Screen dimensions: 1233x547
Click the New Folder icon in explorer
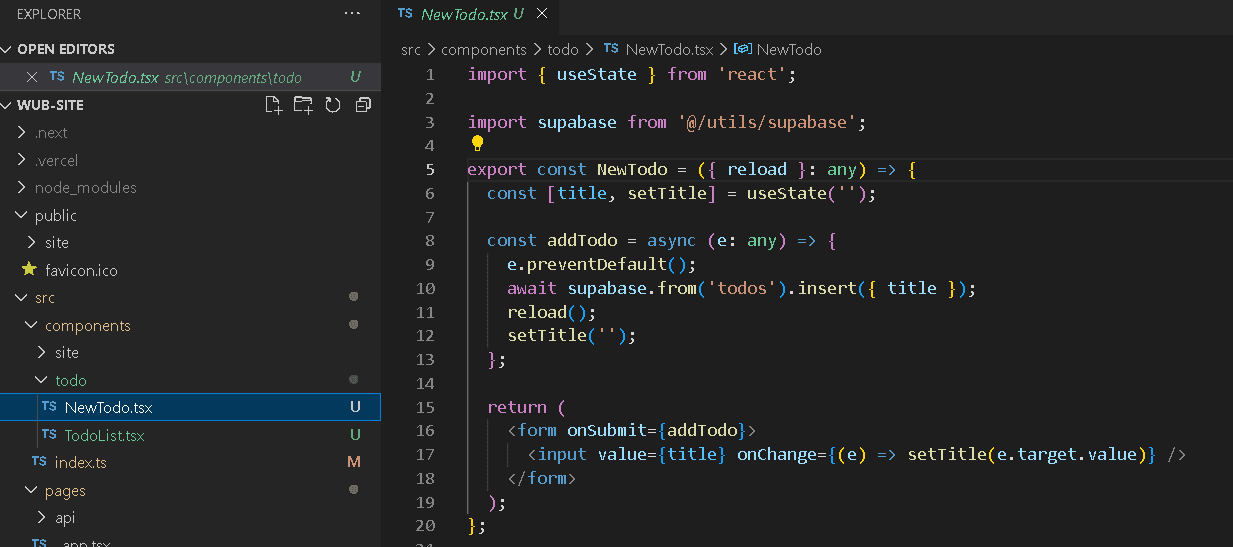pyautogui.click(x=303, y=105)
